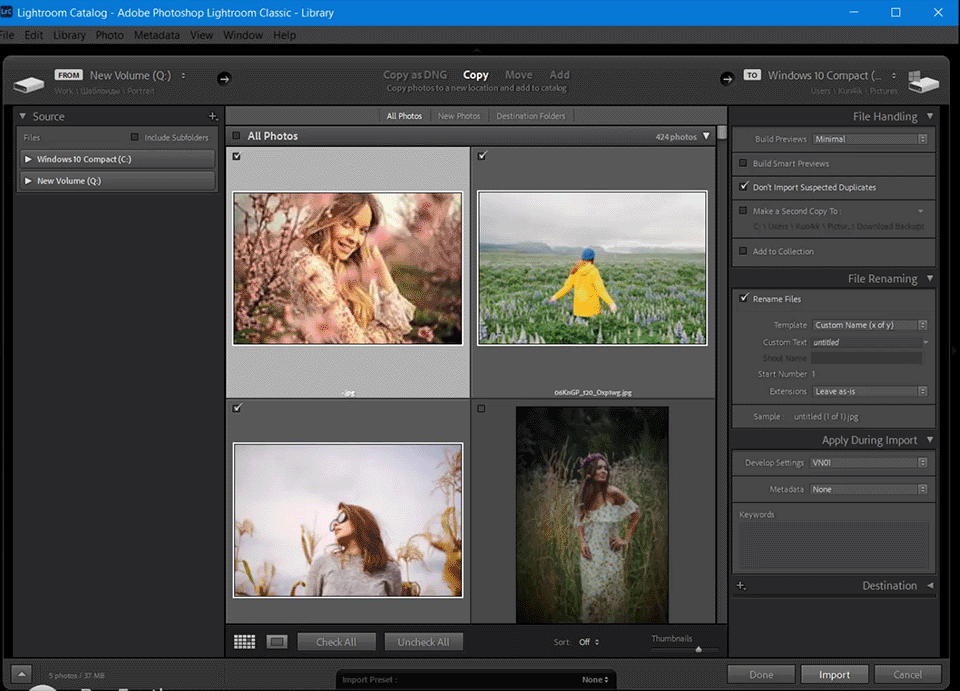This screenshot has width=960, height=691.
Task: Open the 424 photos group triangle
Action: coord(707,136)
